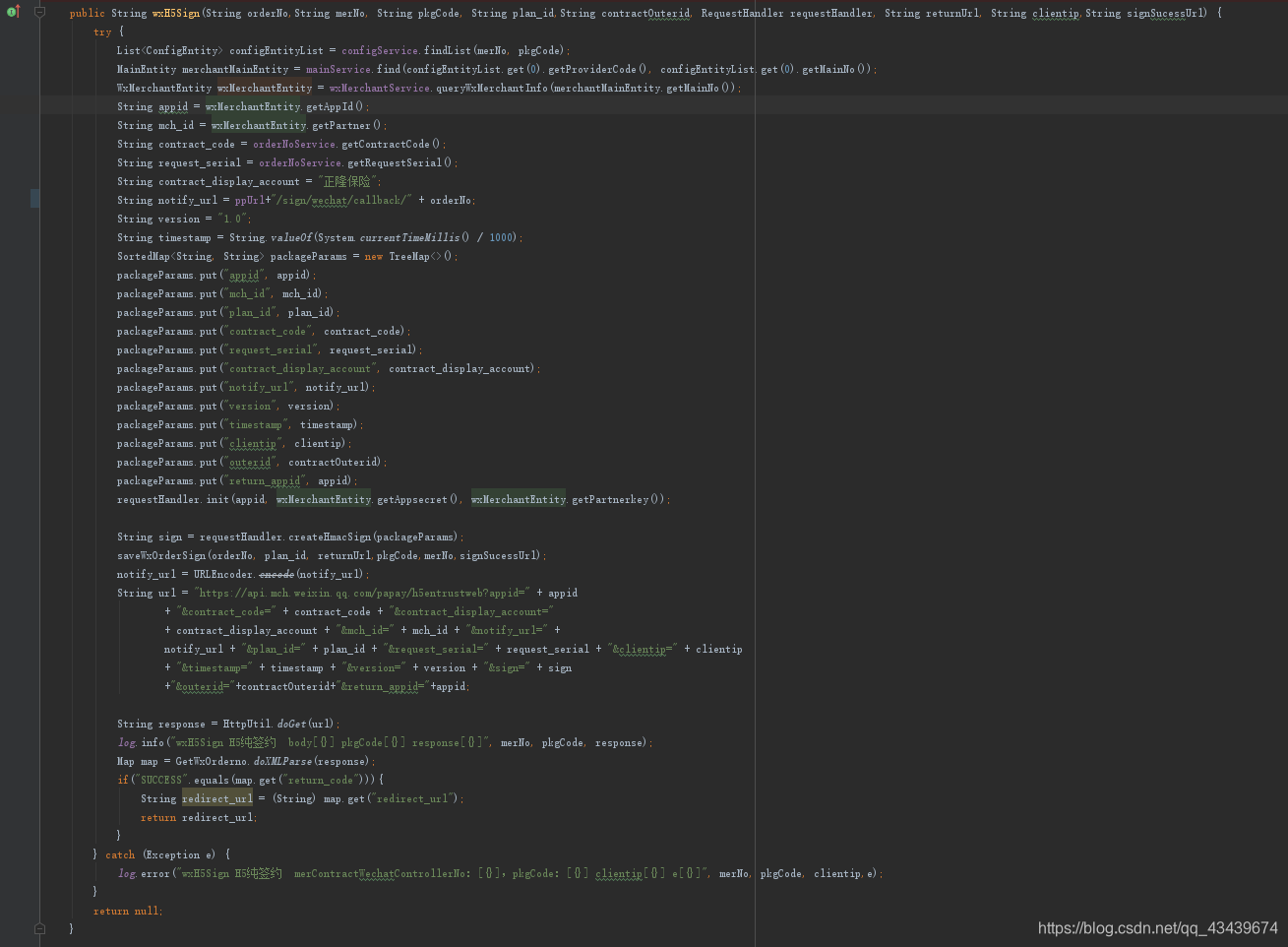Click the "return_appid" key in packageParams.put
This screenshot has height=947, width=1288.
(x=265, y=480)
